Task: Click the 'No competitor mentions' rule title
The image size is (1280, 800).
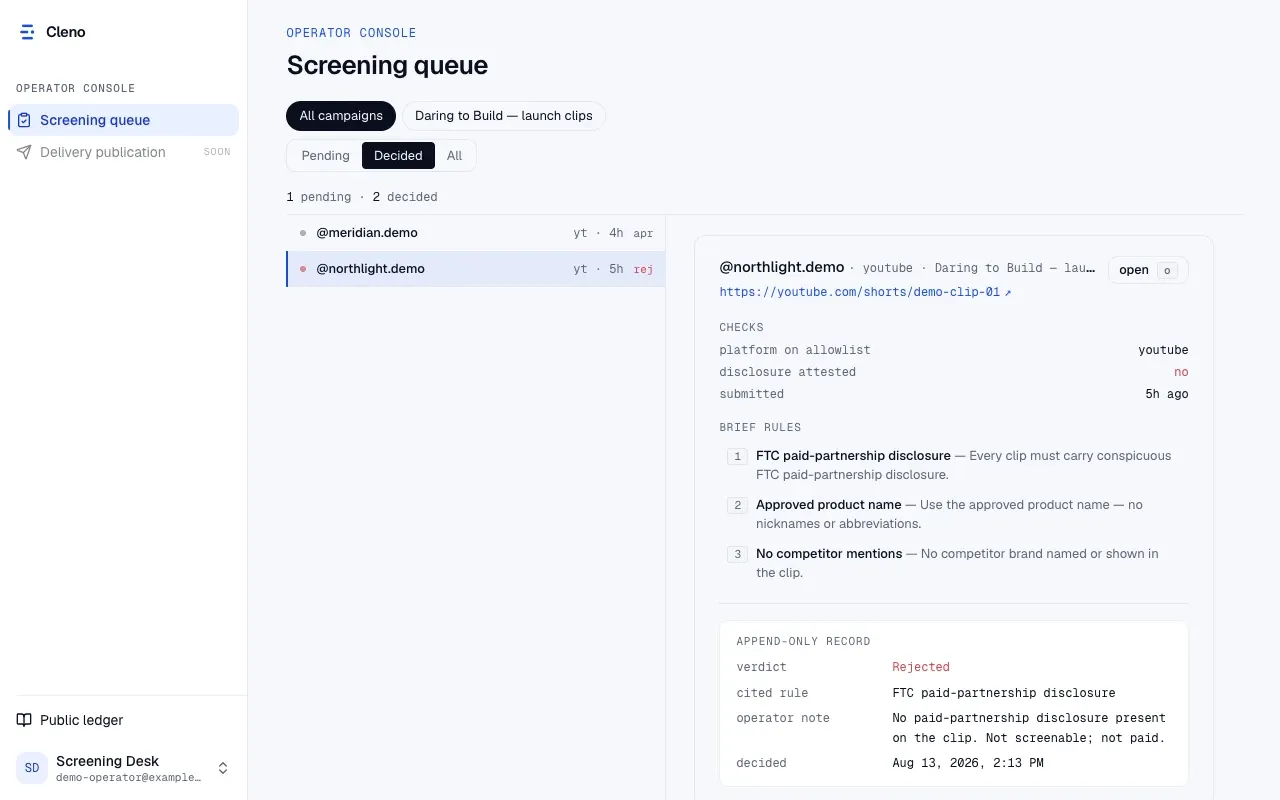Action: (x=829, y=554)
